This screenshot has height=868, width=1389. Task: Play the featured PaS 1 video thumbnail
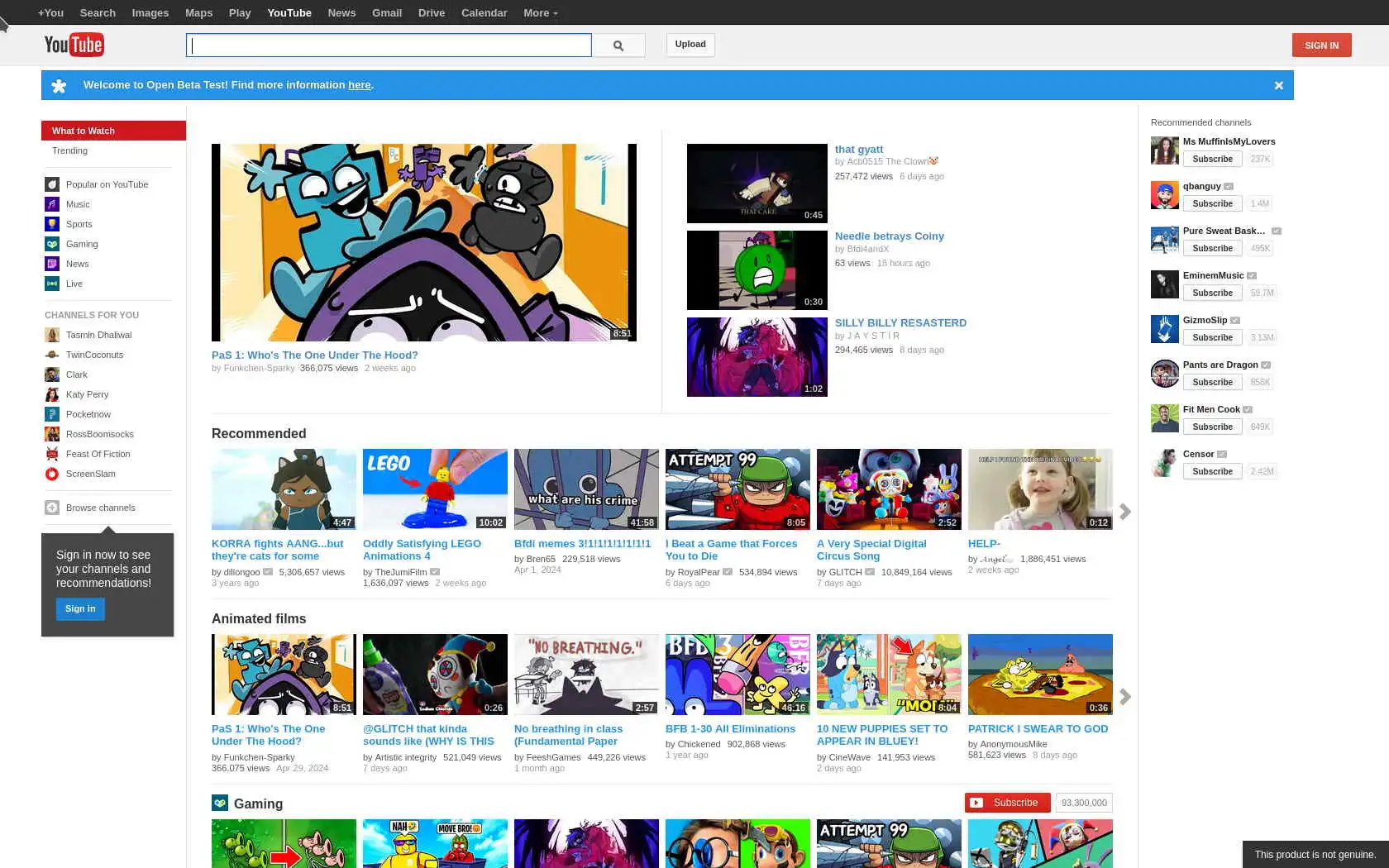click(424, 242)
